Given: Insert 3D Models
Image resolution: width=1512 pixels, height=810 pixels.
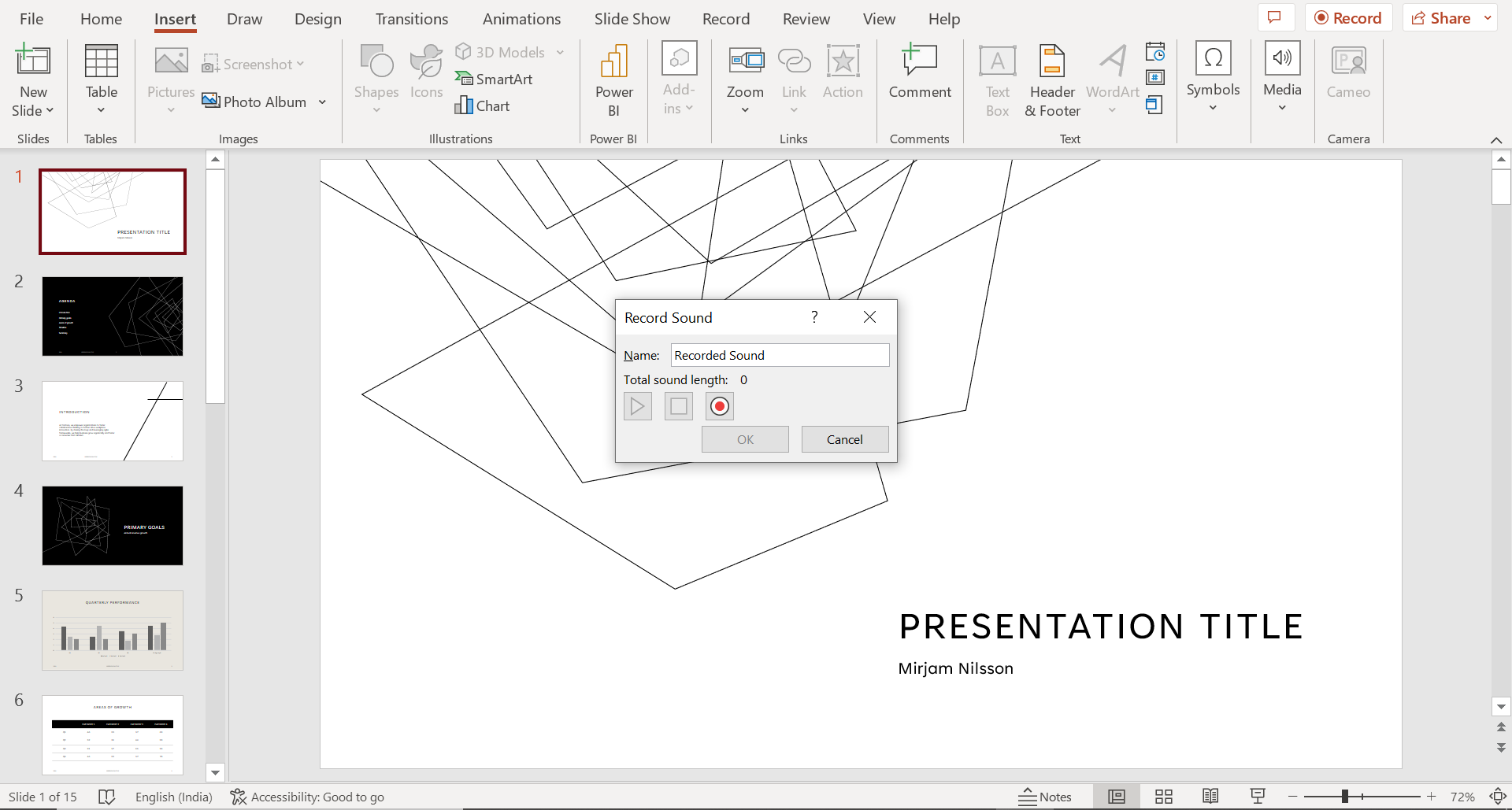Looking at the screenshot, I should (502, 52).
